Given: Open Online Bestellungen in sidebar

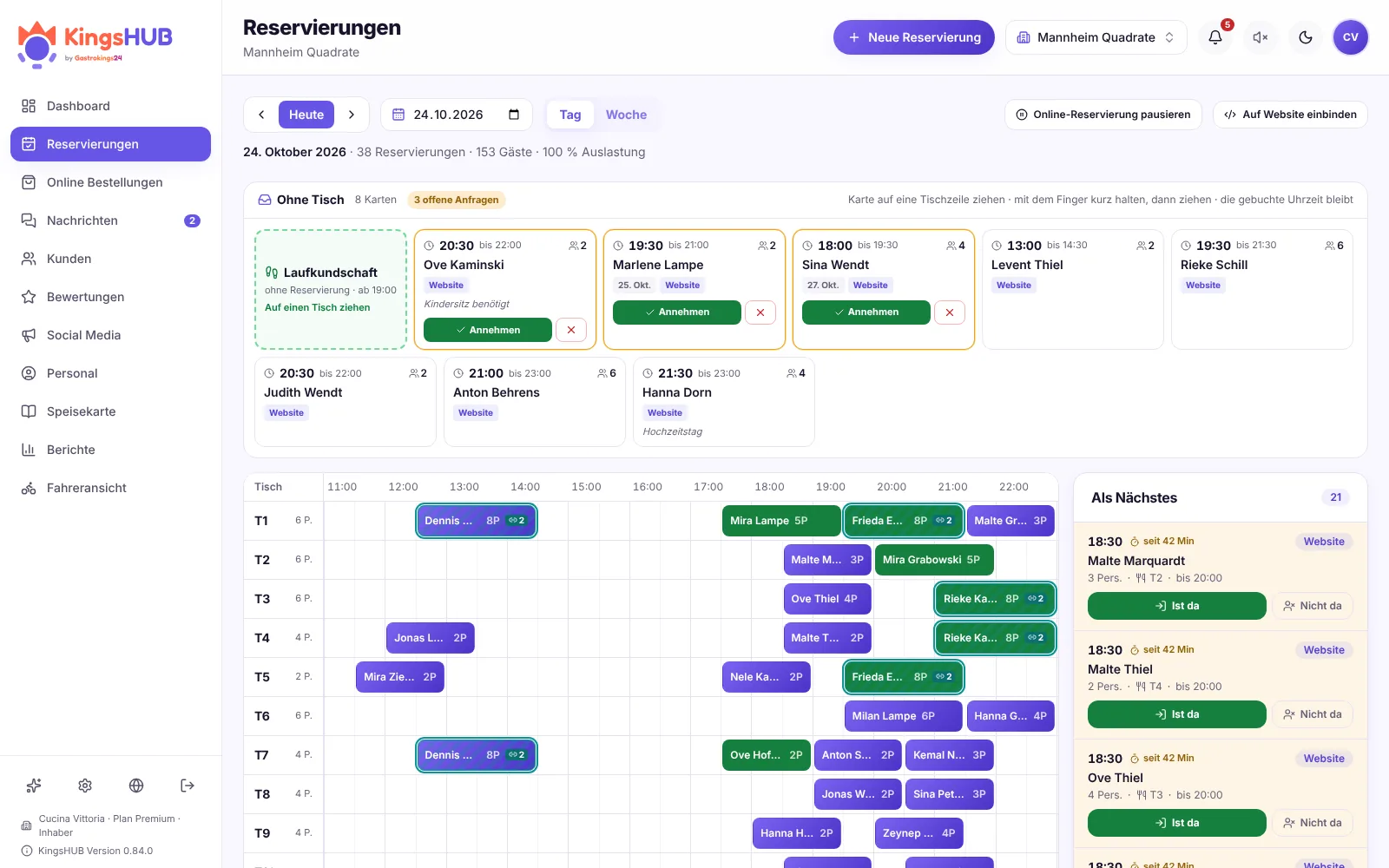Looking at the screenshot, I should pyautogui.click(x=110, y=182).
